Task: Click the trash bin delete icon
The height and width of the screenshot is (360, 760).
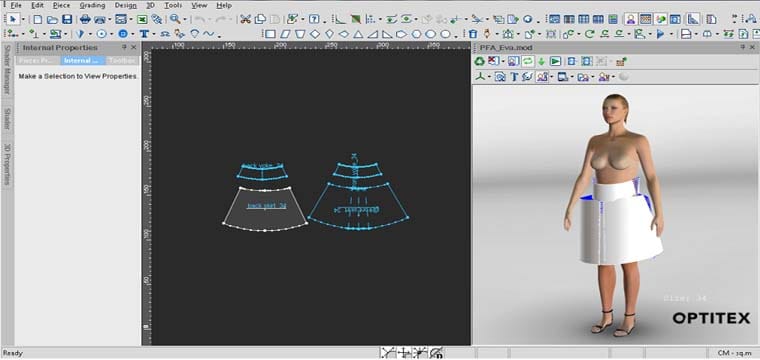Action: [x=473, y=34]
